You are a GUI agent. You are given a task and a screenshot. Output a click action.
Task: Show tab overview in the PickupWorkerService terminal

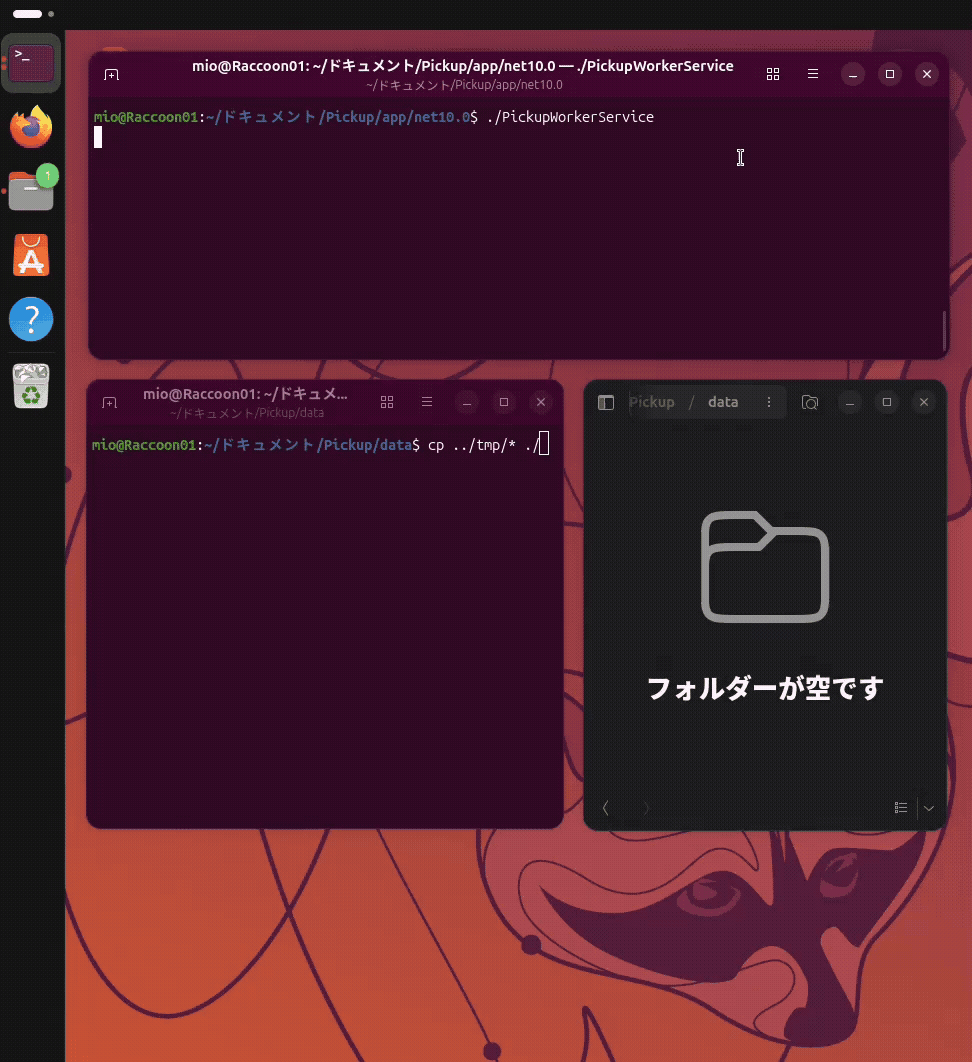pos(773,75)
